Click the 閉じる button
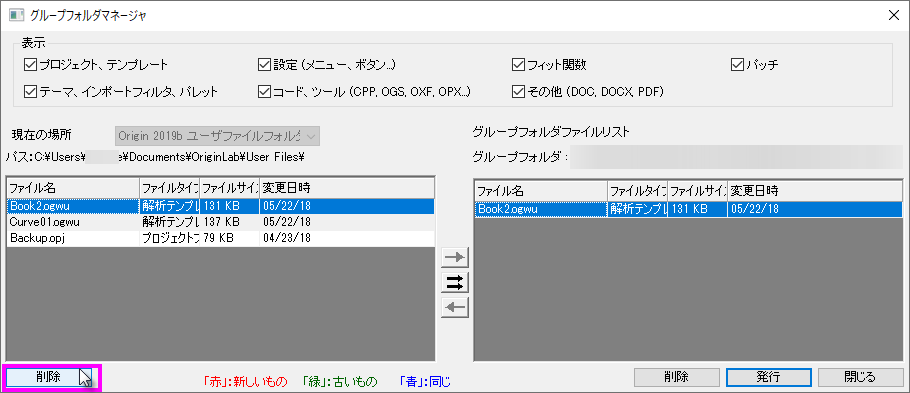 pyautogui.click(x=861, y=377)
